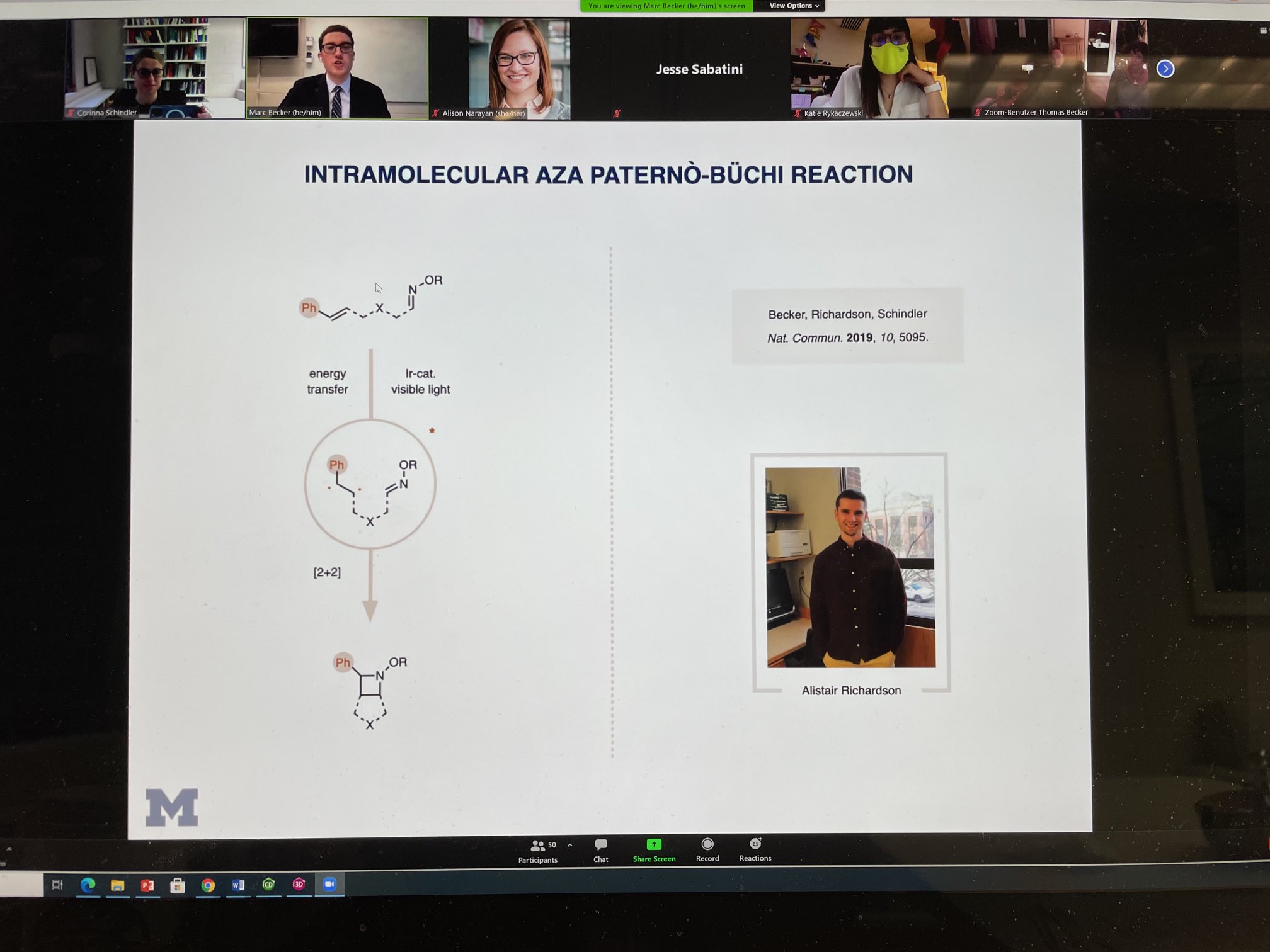Screen dimensions: 1270x952
Task: Start recording with the Record button
Action: pos(707,849)
